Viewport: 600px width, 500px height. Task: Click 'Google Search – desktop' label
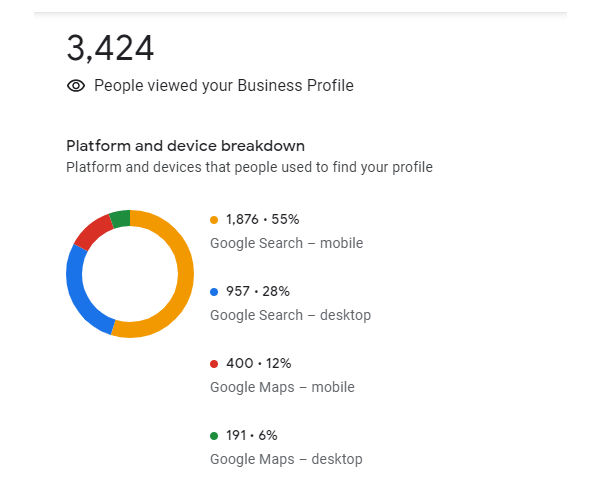click(x=290, y=315)
